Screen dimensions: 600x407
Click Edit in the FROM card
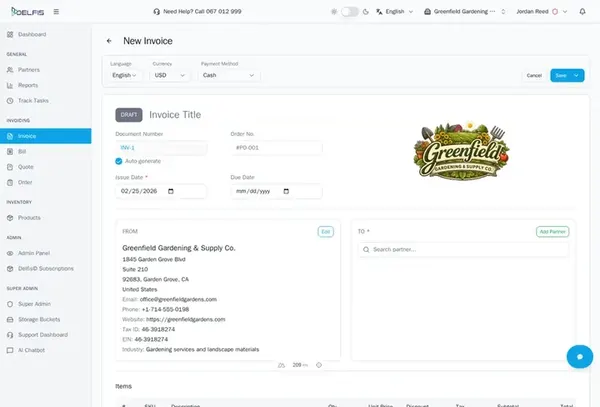[x=326, y=231]
